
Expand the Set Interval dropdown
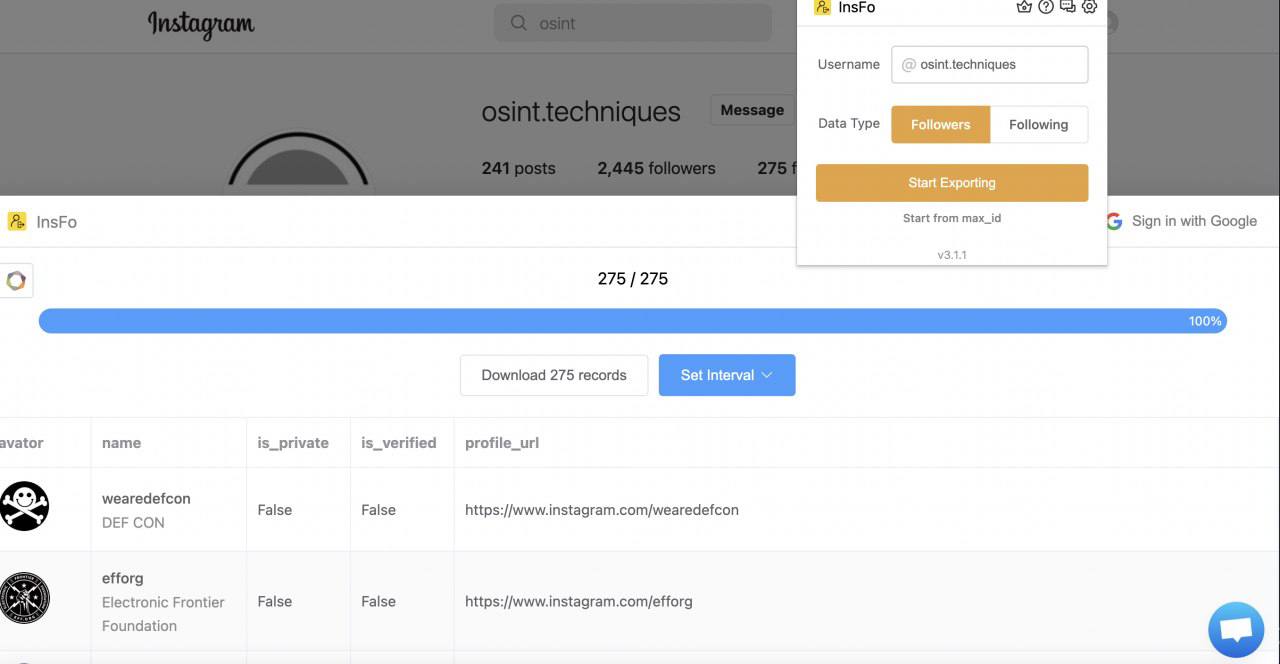click(727, 375)
